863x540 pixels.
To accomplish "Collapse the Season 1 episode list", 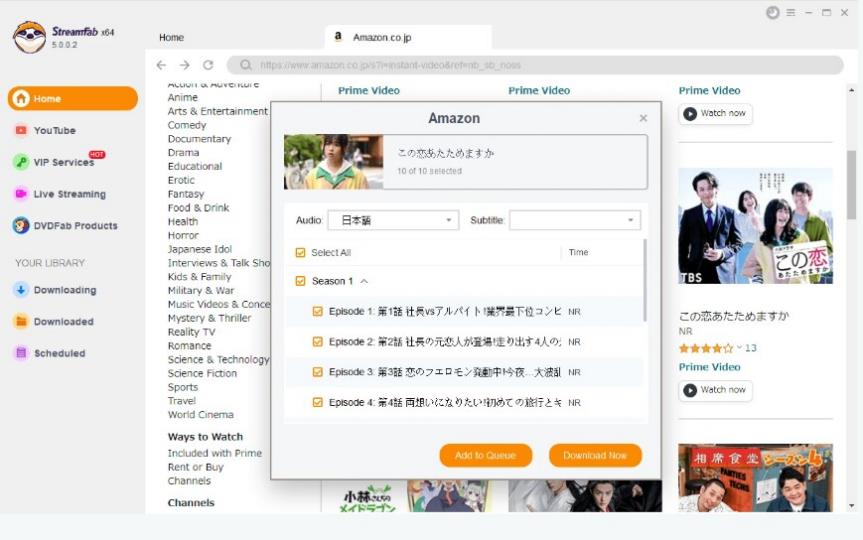I will (364, 281).
